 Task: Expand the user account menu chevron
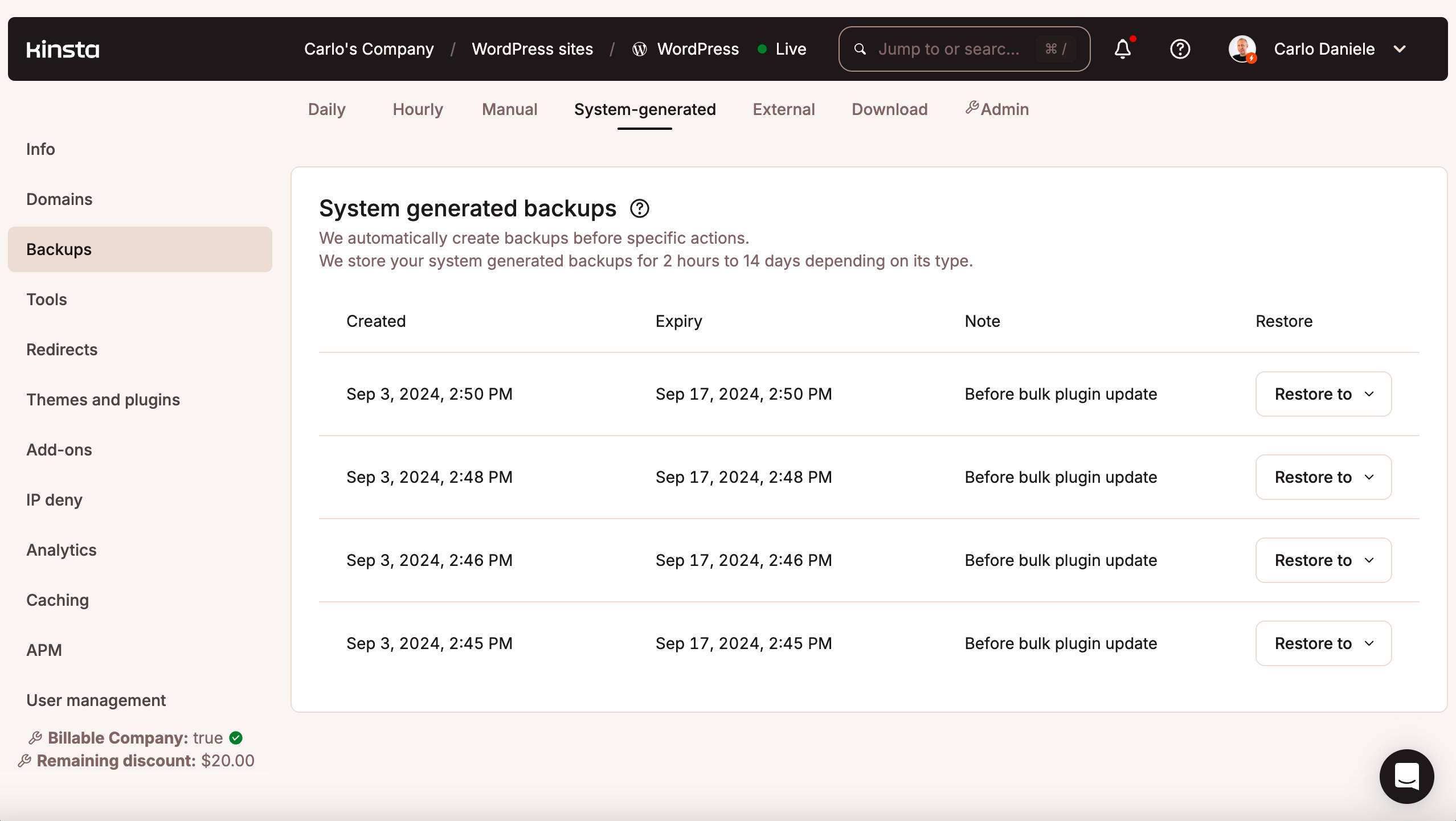pos(1400,49)
